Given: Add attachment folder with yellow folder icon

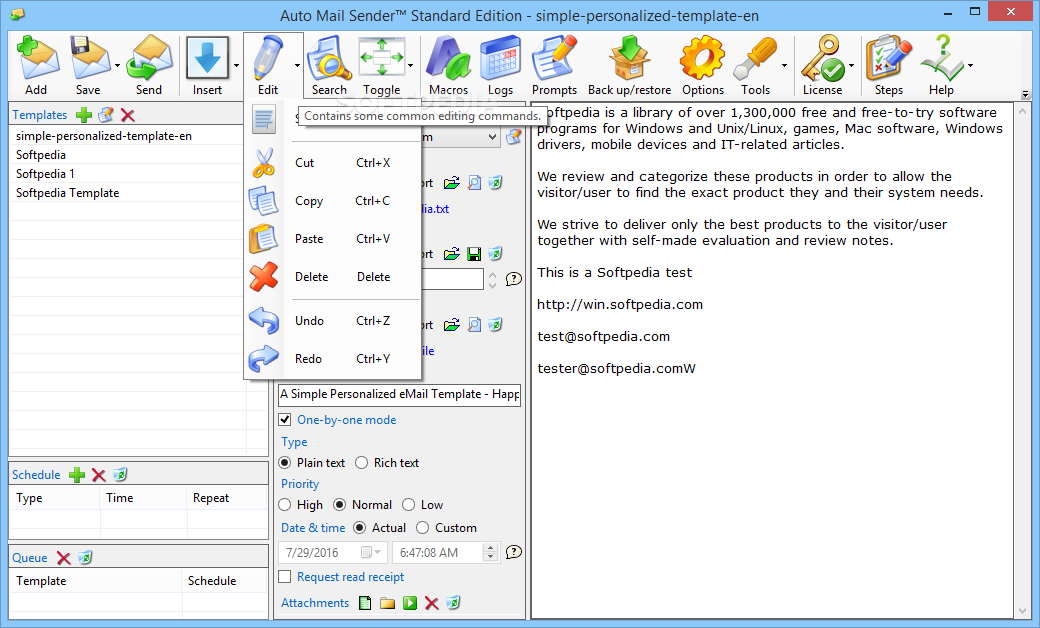Looking at the screenshot, I should pos(387,603).
